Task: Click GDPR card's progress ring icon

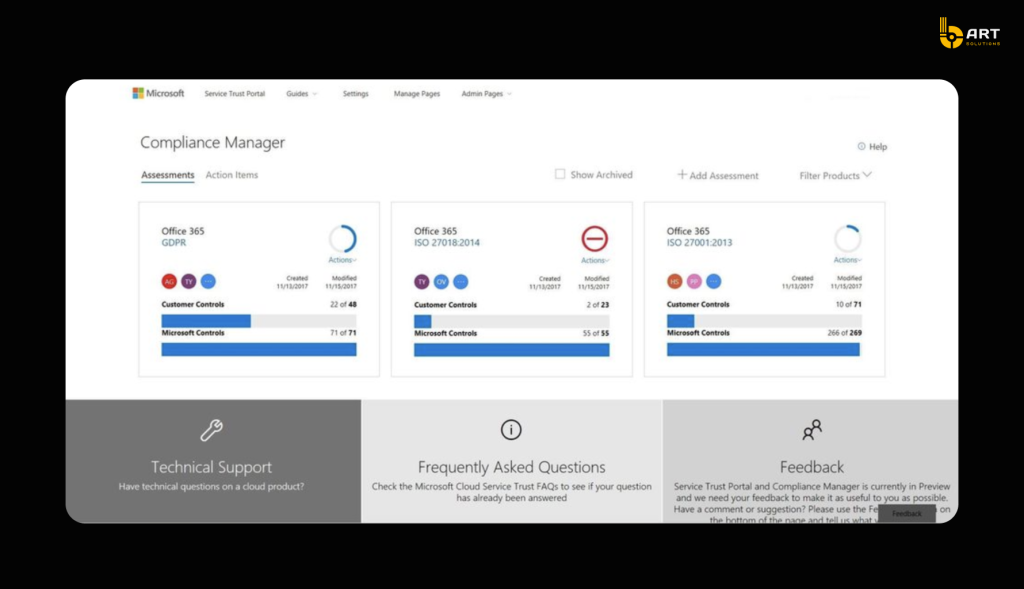Action: 343,239
